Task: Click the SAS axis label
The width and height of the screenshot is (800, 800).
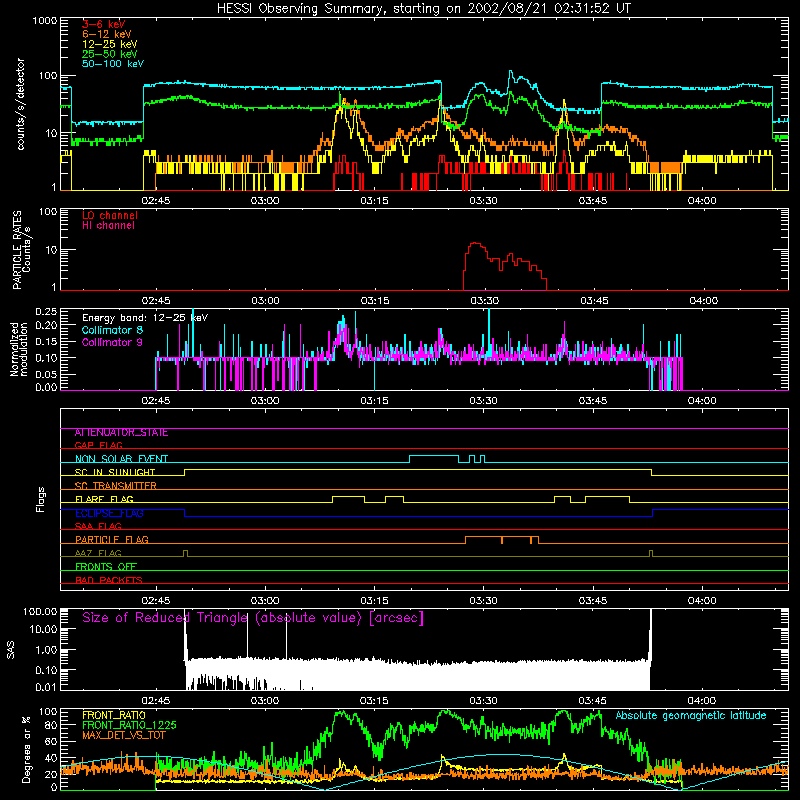Action: click(11, 650)
